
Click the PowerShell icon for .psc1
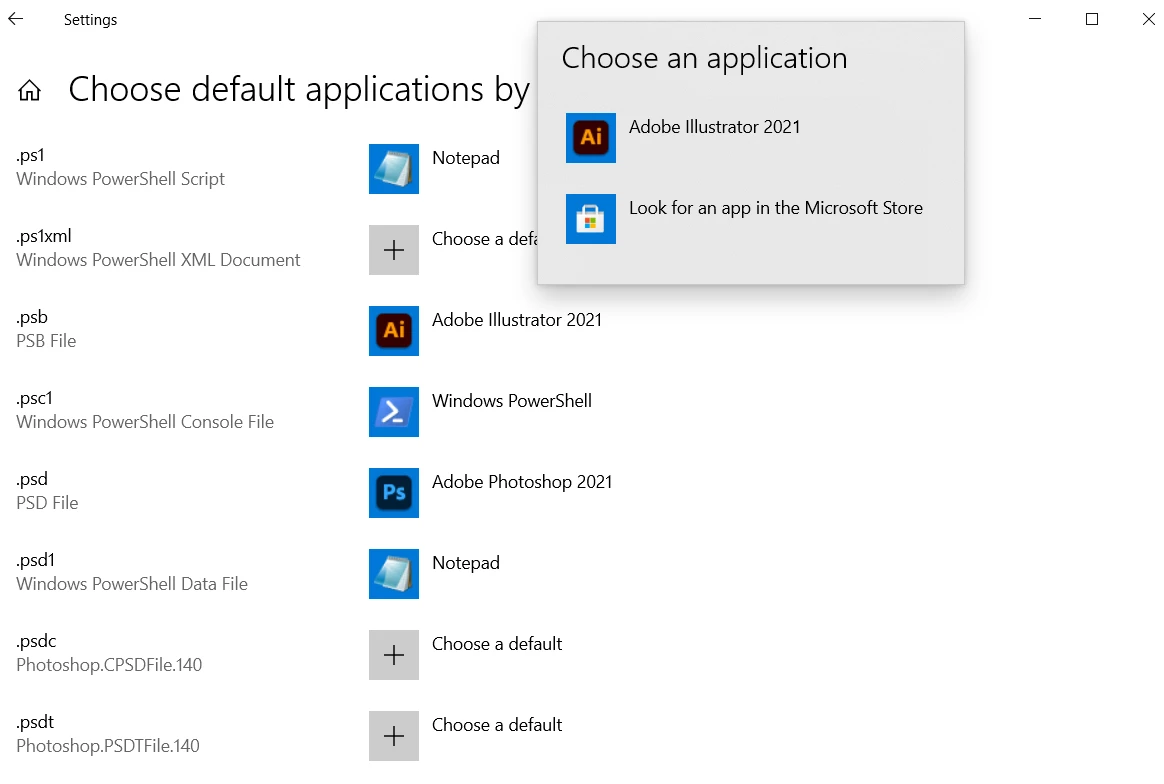point(393,412)
